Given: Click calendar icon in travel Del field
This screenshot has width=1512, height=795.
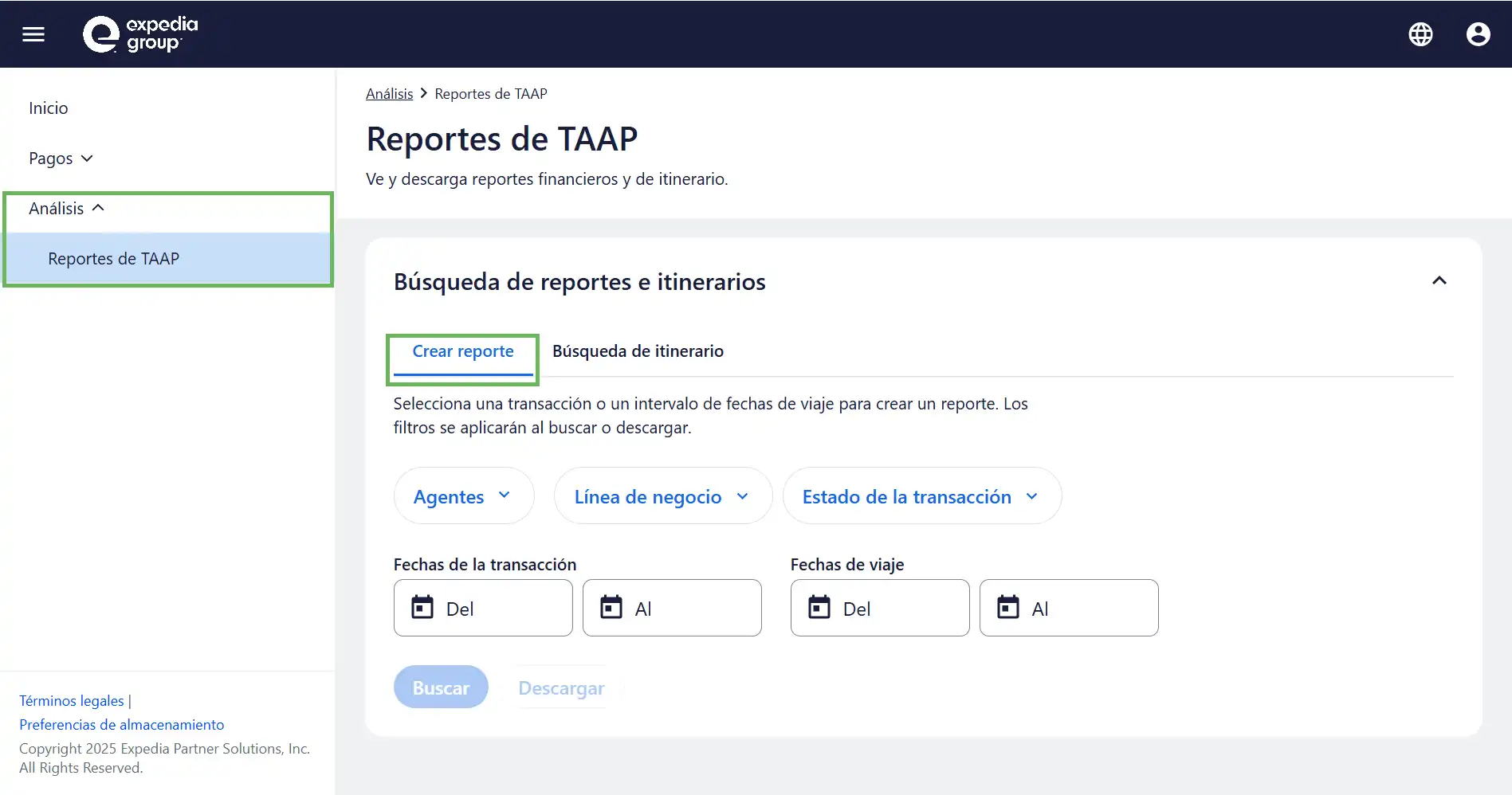Looking at the screenshot, I should pyautogui.click(x=819, y=608).
